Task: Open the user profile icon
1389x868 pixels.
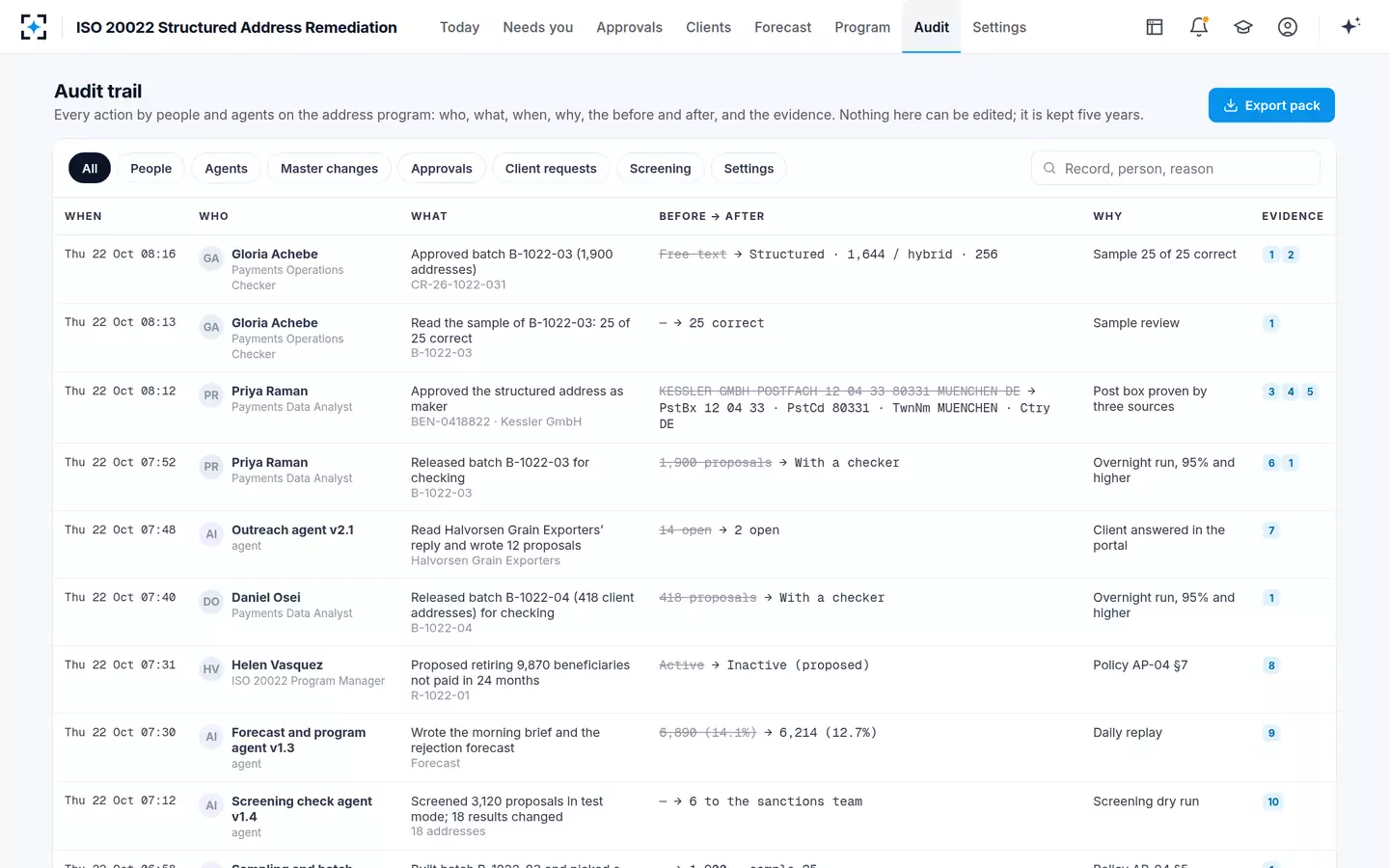Action: (x=1288, y=27)
